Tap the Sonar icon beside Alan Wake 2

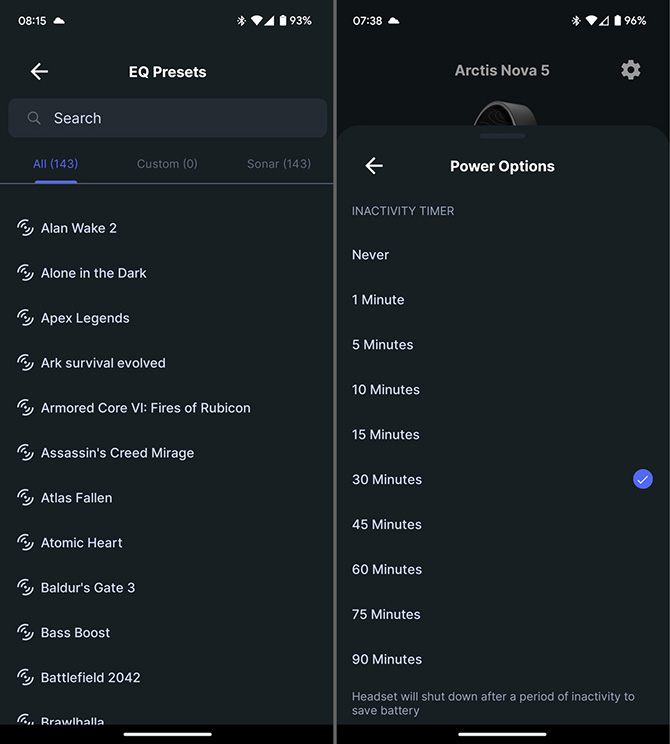(26, 228)
